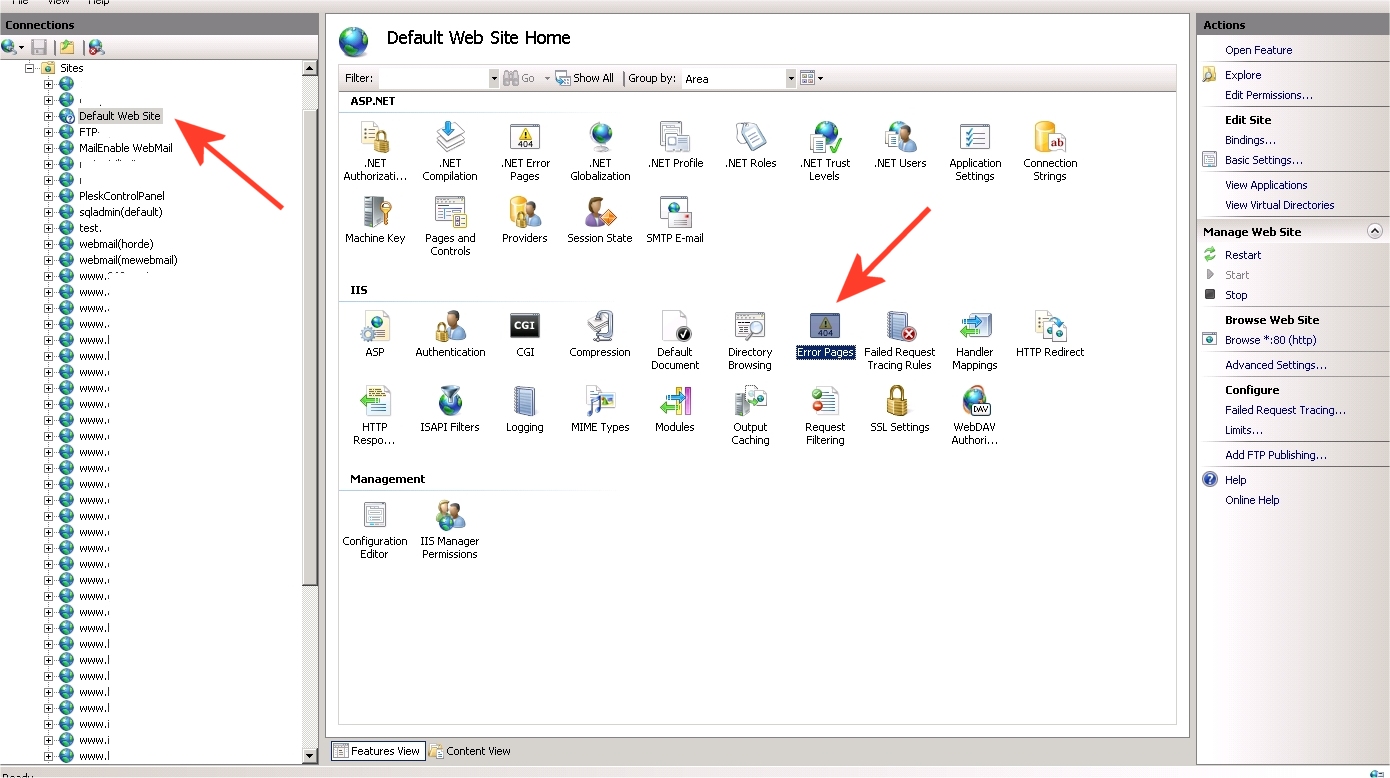Expand the sqladmin(default) node

pyautogui.click(x=48, y=212)
